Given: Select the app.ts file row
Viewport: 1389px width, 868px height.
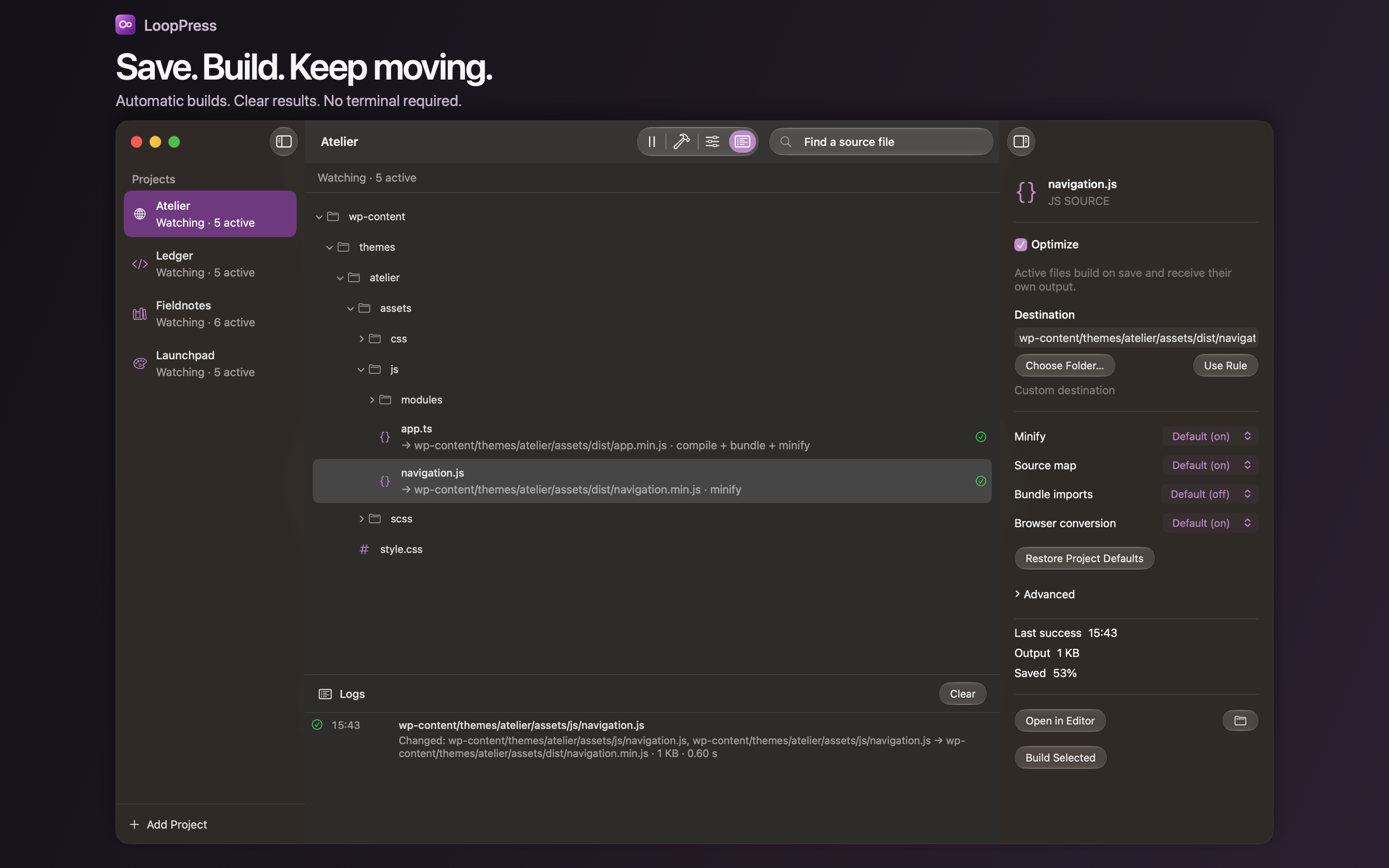Looking at the screenshot, I should (x=652, y=437).
